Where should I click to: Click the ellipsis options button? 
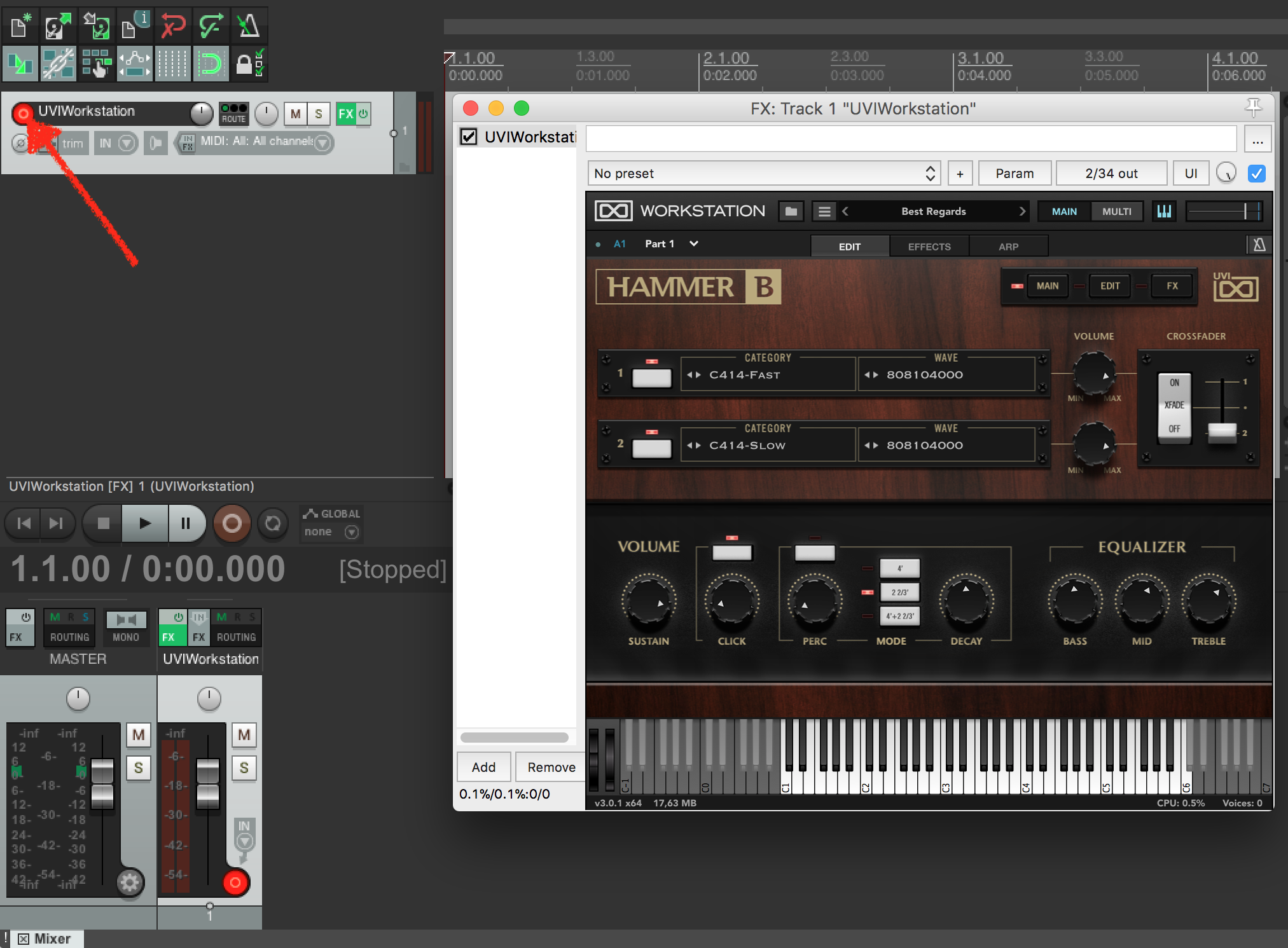1257,140
